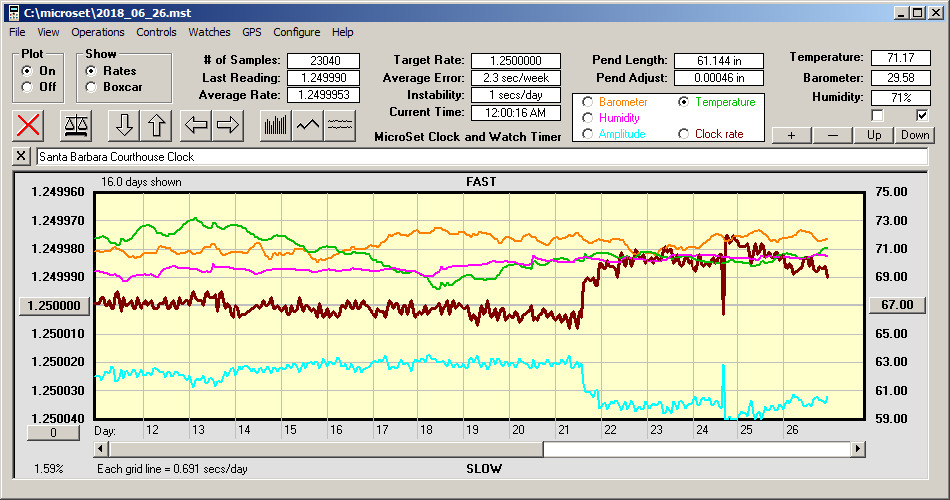Viewport: 950px width, 500px height.
Task: Click the Pend Adjust field
Action: click(x=719, y=78)
